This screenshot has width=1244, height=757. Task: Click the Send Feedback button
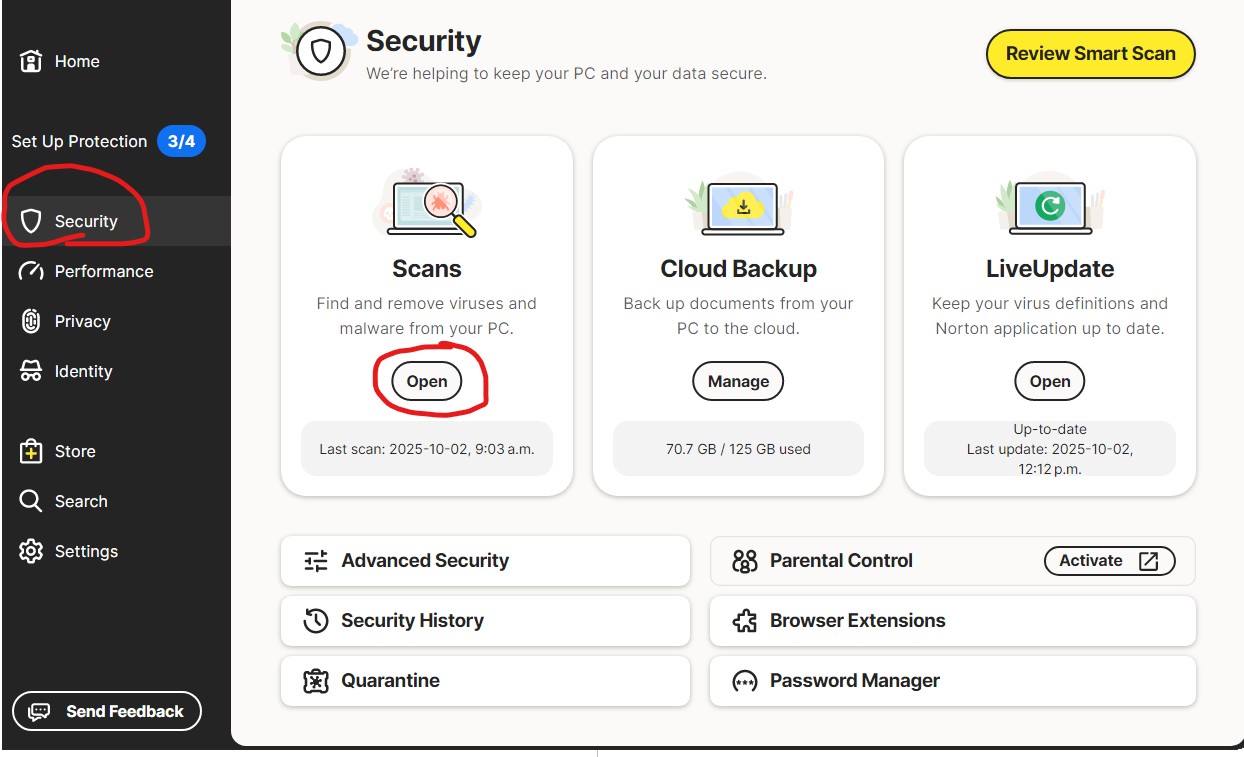coord(107,711)
